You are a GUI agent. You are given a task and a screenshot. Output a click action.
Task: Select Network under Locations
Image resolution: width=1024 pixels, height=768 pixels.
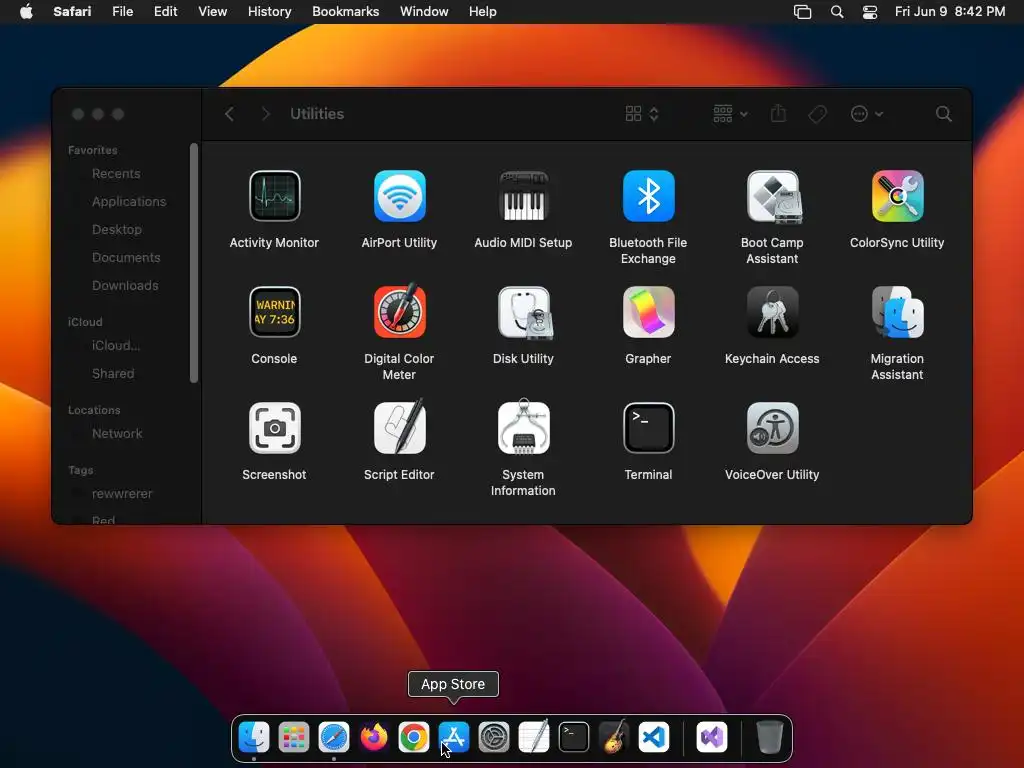(x=117, y=434)
